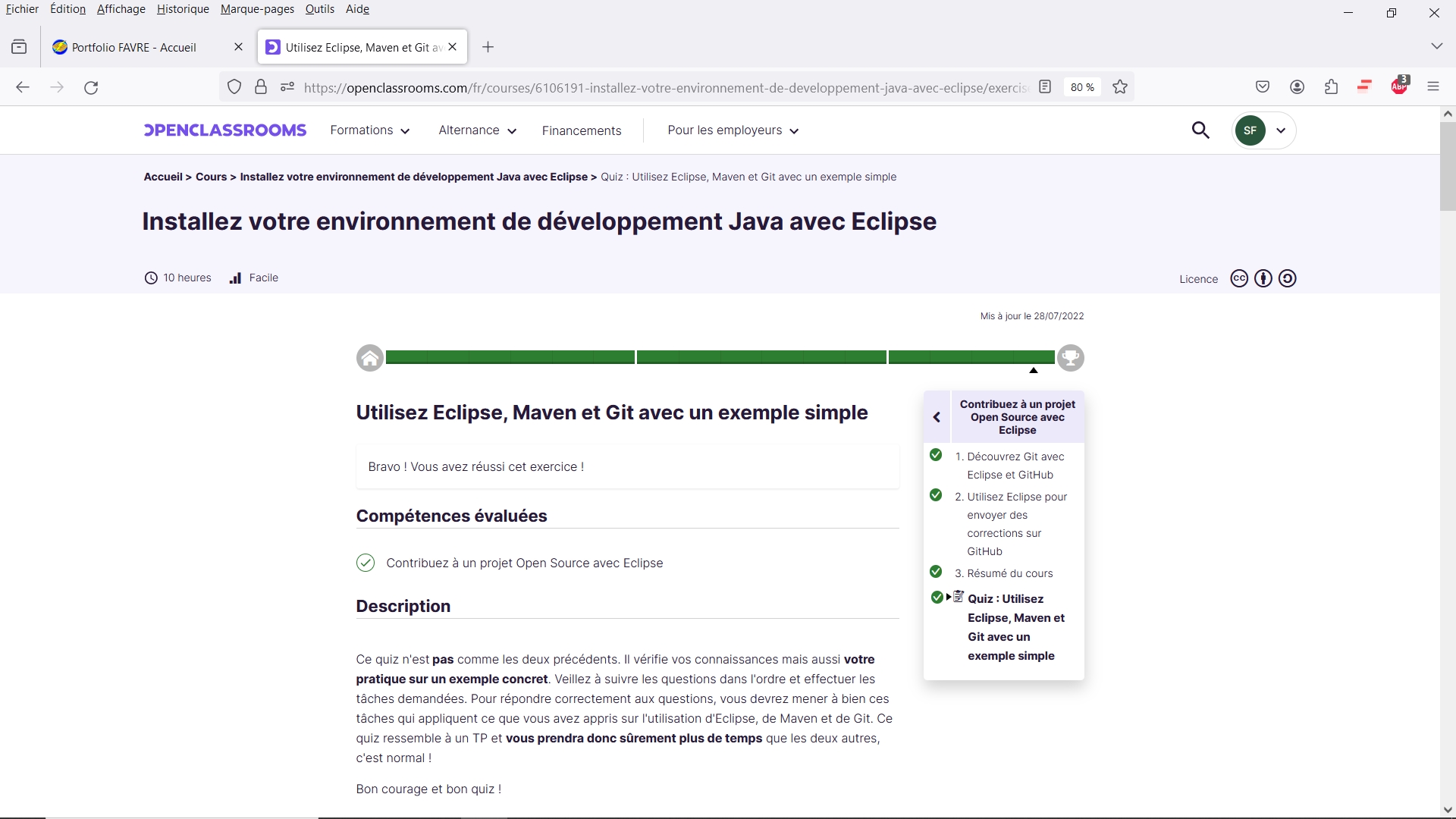Click the Financements link
The image size is (1456, 819).
tap(582, 130)
